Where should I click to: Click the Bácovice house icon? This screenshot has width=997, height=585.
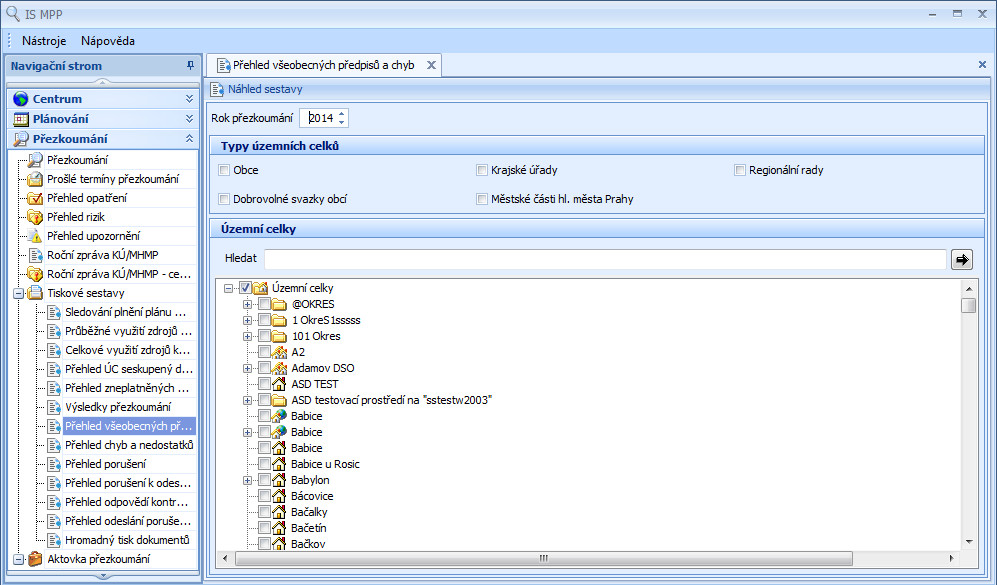coord(280,496)
